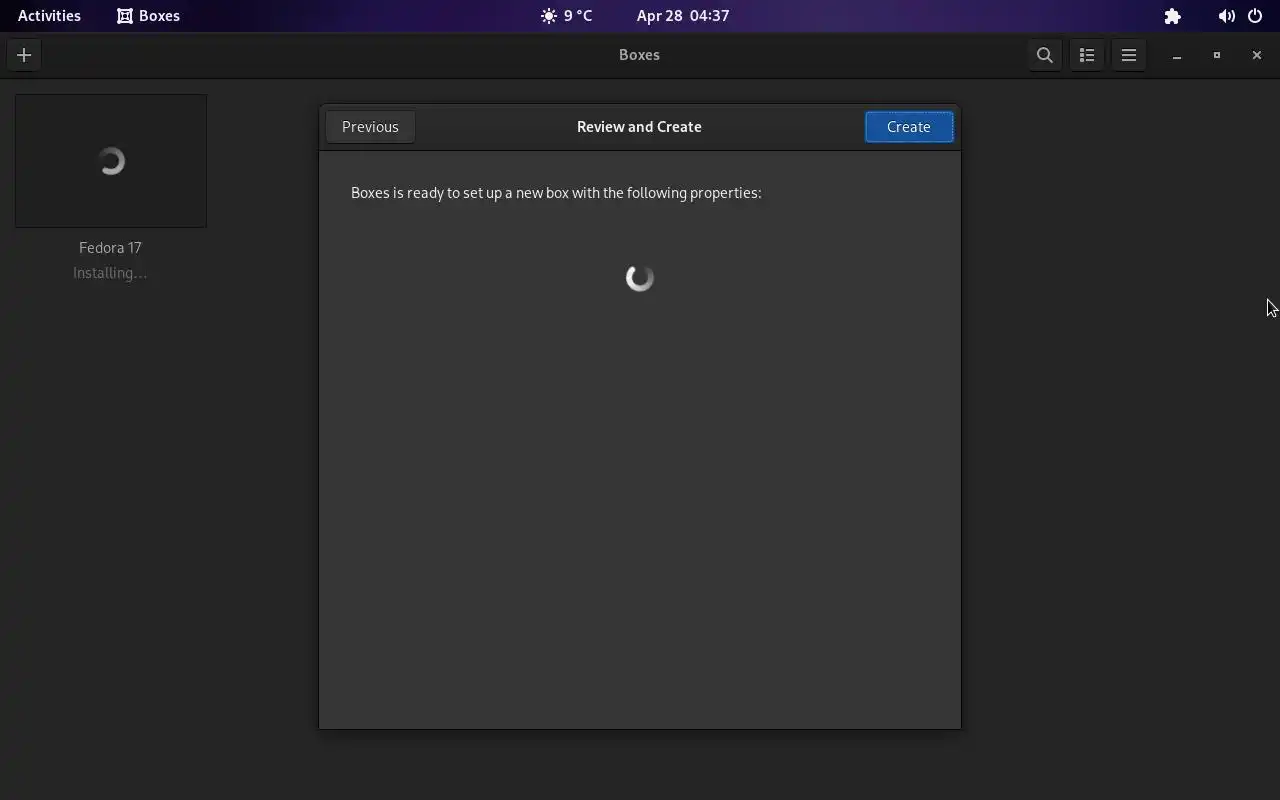This screenshot has width=1280, height=800.
Task: Select the Fedora 17 box thumbnail
Action: (111, 161)
